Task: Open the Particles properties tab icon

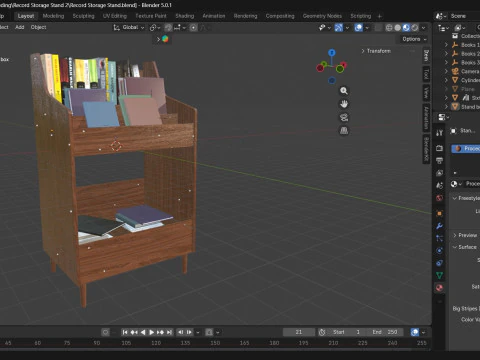Action: coord(439,238)
